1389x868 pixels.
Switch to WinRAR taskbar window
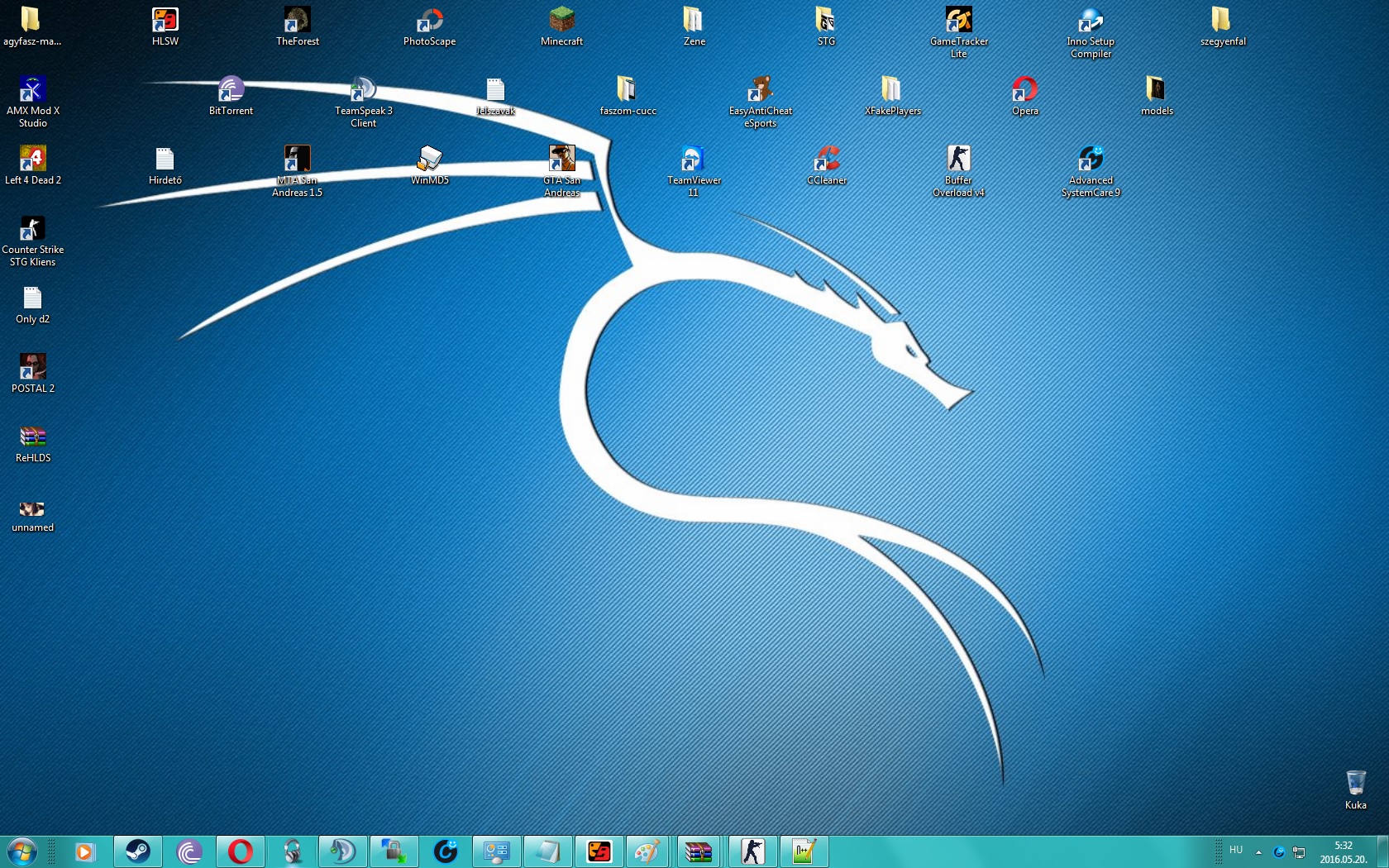[x=699, y=851]
